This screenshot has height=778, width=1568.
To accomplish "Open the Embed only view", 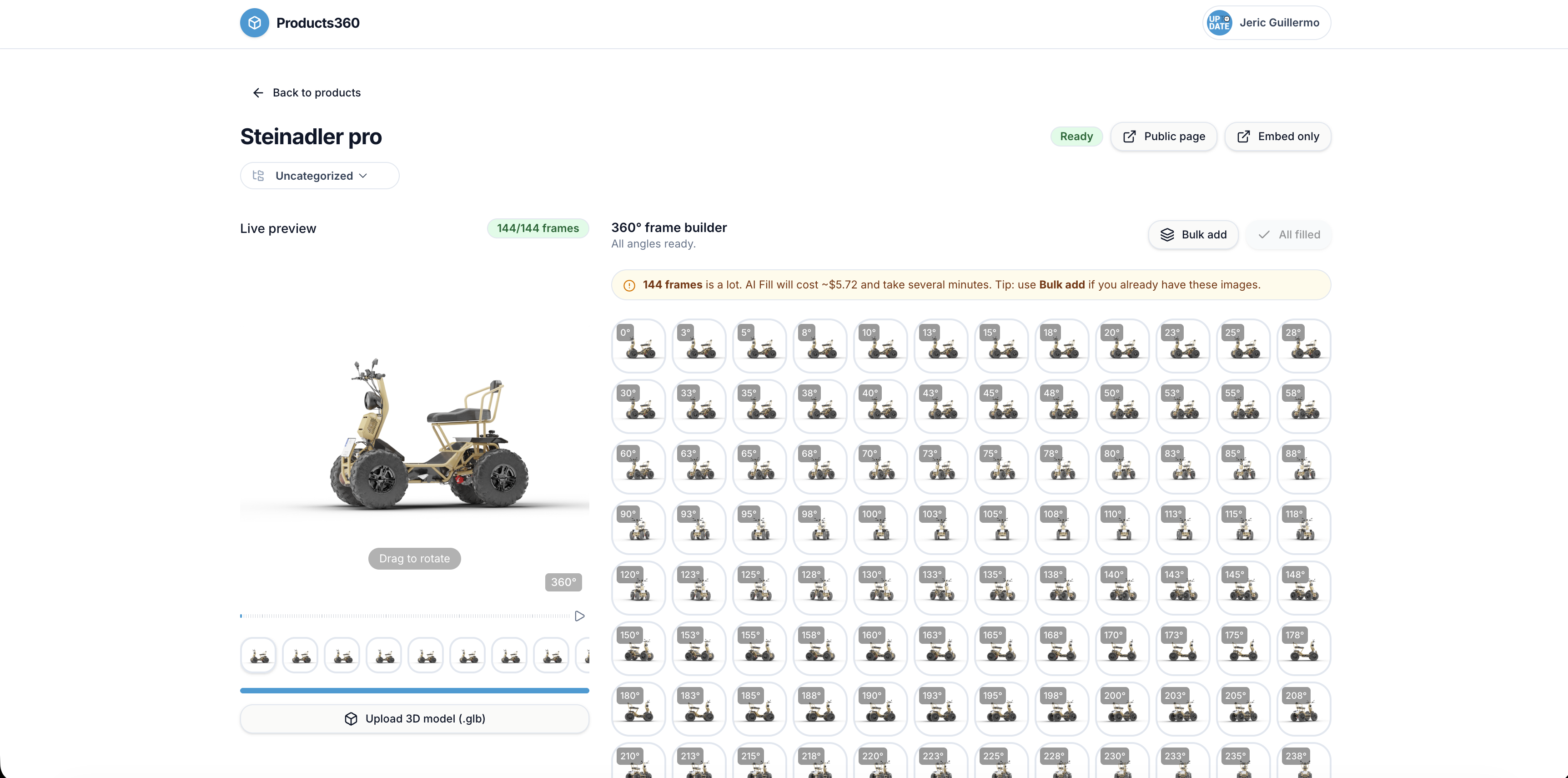I will [1278, 136].
